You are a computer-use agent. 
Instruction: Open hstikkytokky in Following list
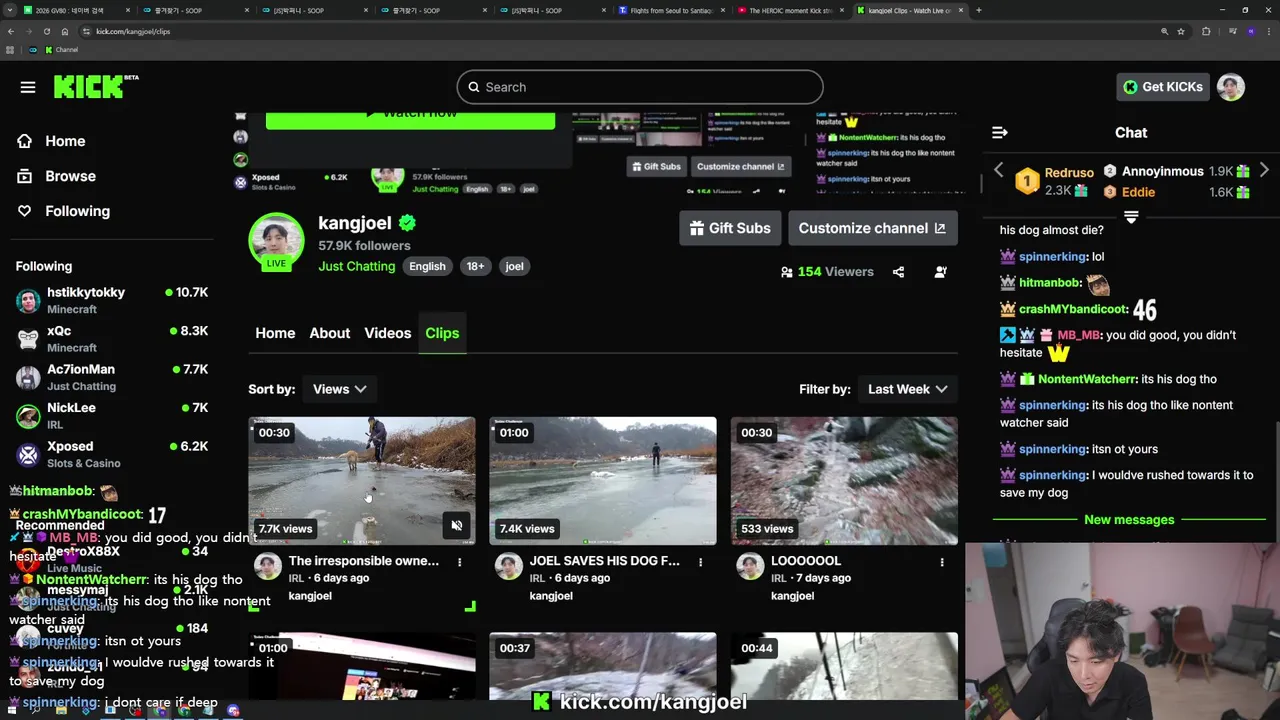click(x=112, y=300)
